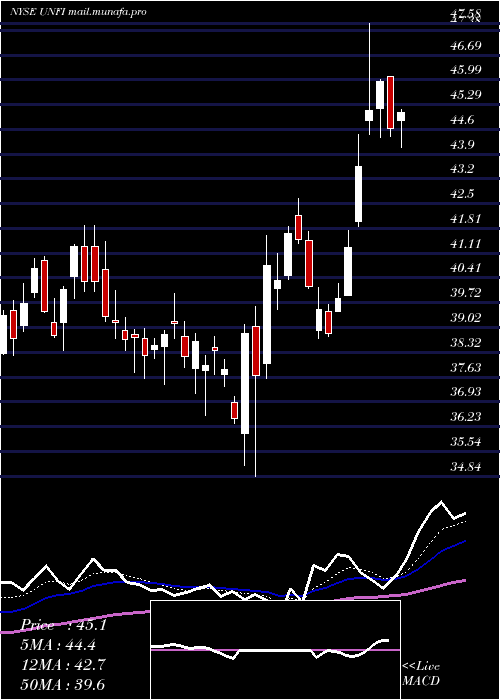Click the candle with the longest upper wick
The height and width of the screenshot is (700, 500).
[369, 115]
